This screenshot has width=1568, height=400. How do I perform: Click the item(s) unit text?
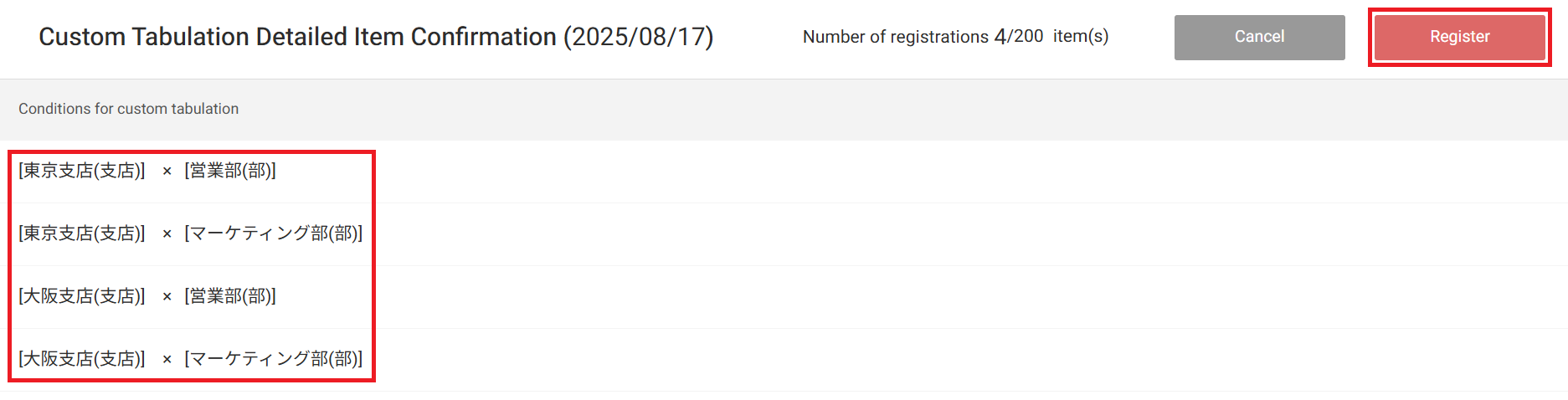pyautogui.click(x=1081, y=36)
